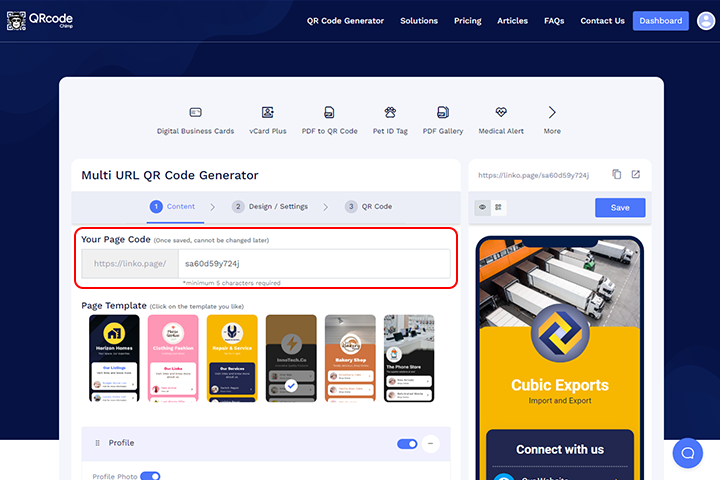Image resolution: width=720 pixels, height=480 pixels.
Task: Choose the Medical Alert icon
Action: coord(501,112)
